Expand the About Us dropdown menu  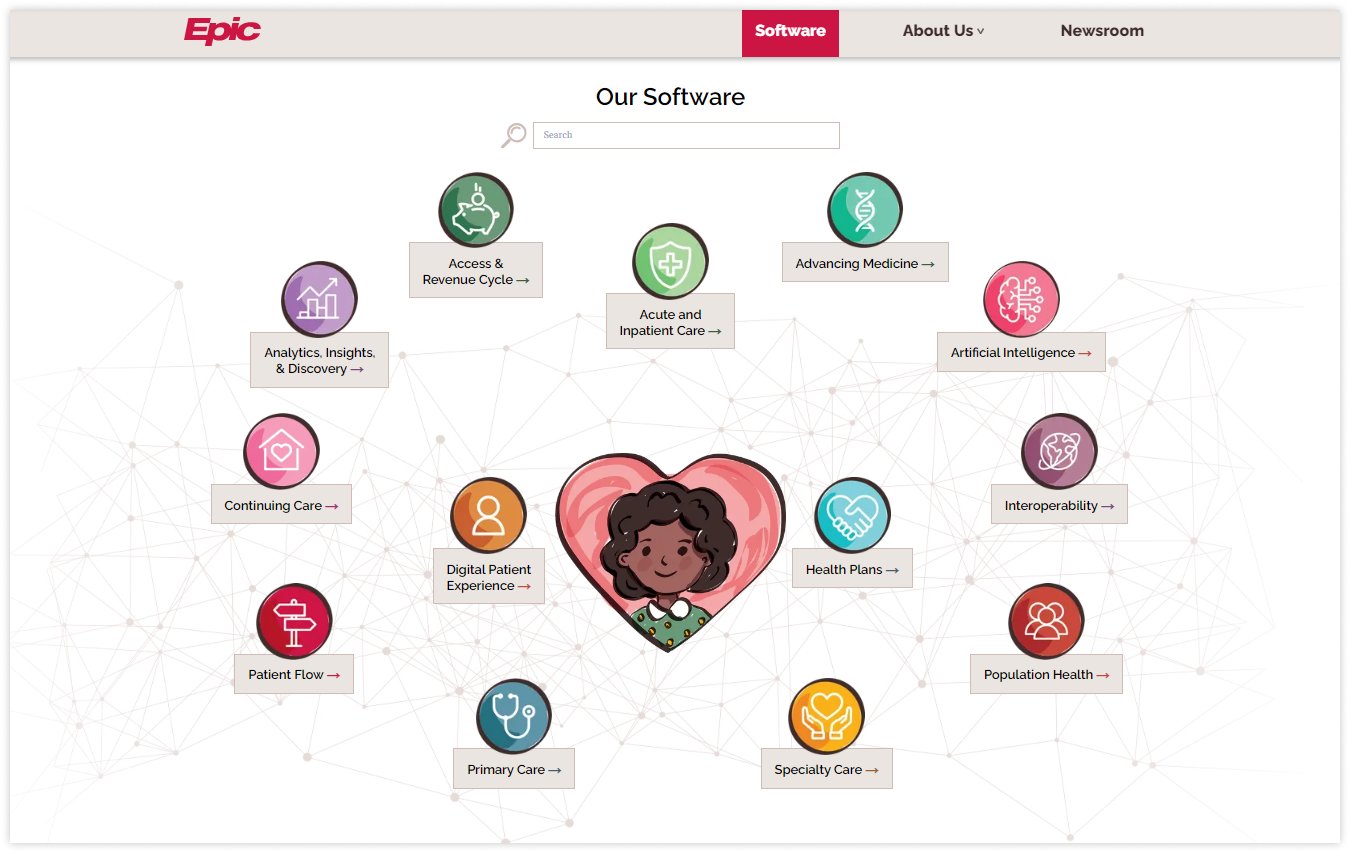click(x=943, y=31)
